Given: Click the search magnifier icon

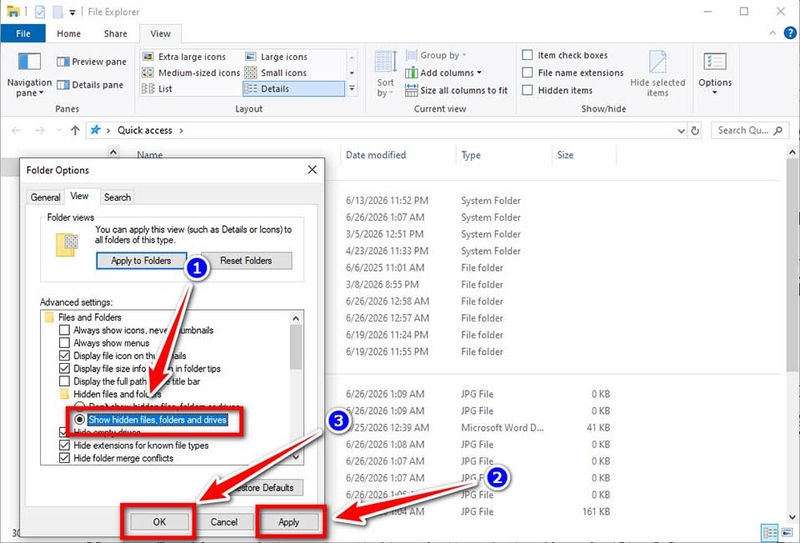Looking at the screenshot, I should click(778, 131).
